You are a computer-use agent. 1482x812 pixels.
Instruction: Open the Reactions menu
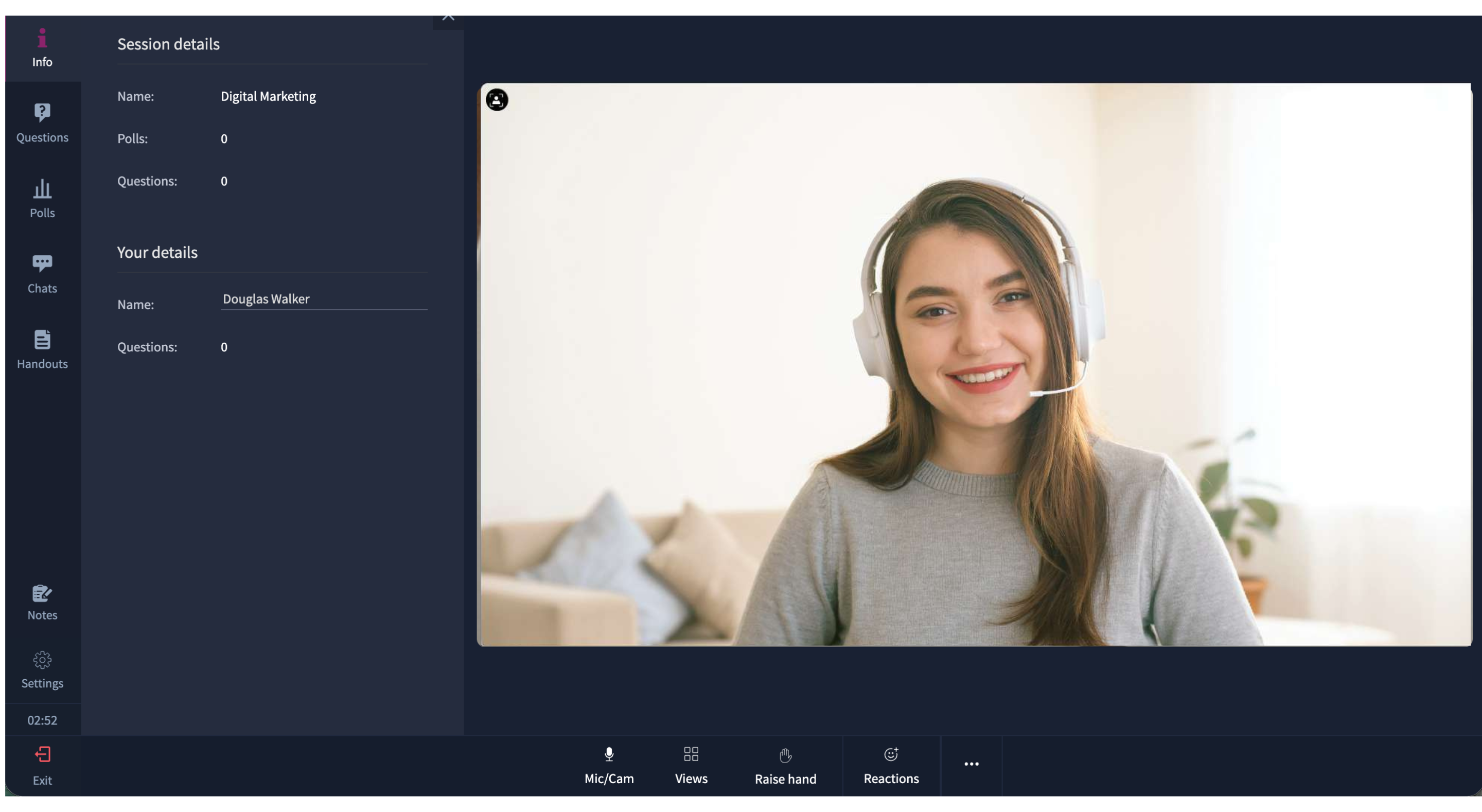click(891, 765)
